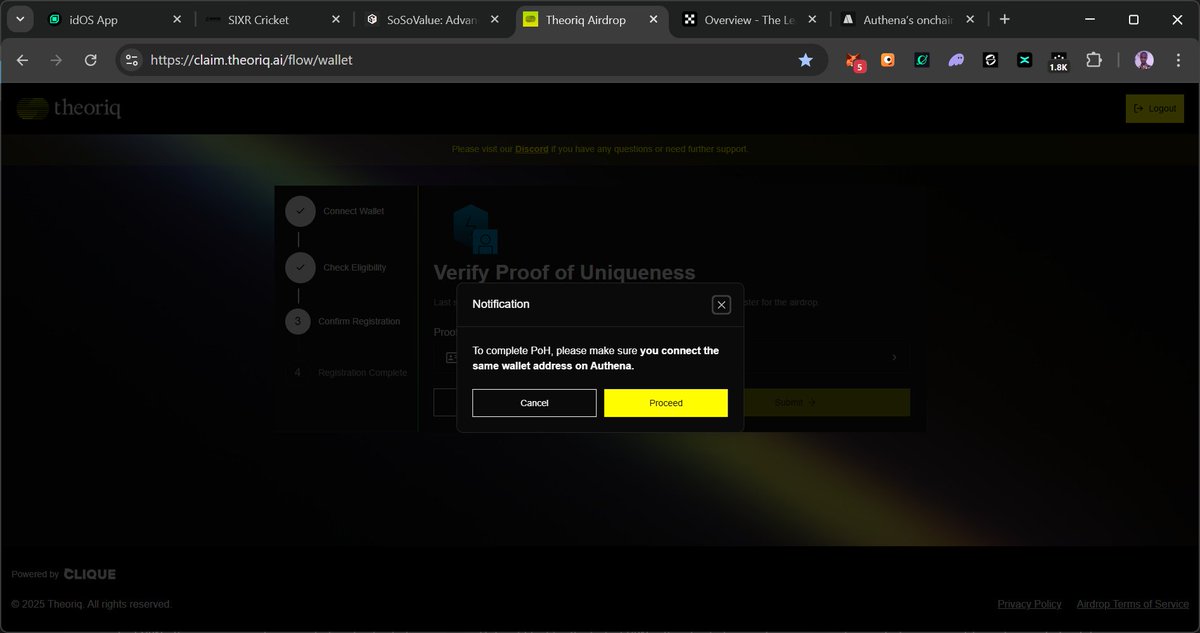Image resolution: width=1200 pixels, height=633 pixels.
Task: Open the orange one-eyed extension icon
Action: pos(887,60)
